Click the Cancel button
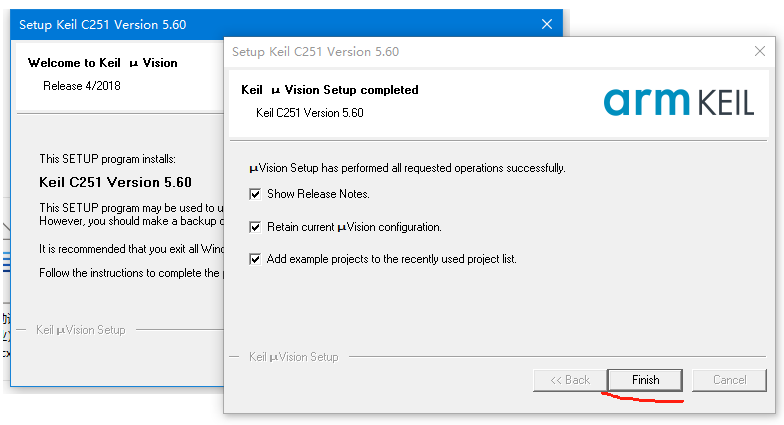 pos(729,380)
